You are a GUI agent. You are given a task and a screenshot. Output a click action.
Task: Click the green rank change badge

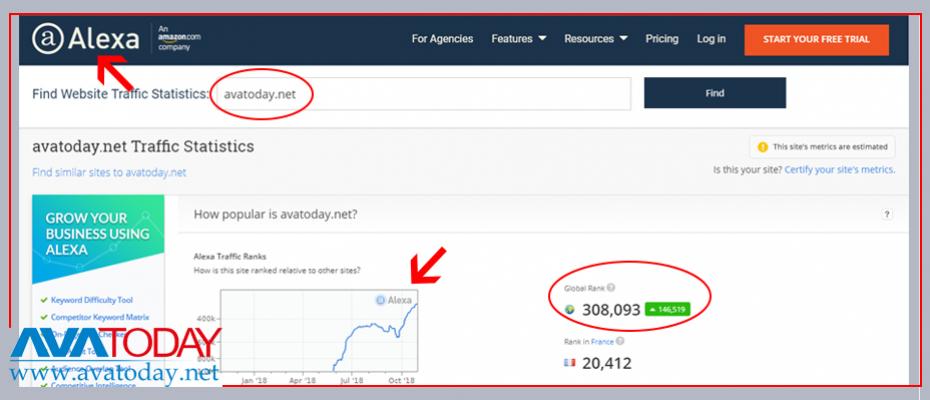pyautogui.click(x=668, y=309)
